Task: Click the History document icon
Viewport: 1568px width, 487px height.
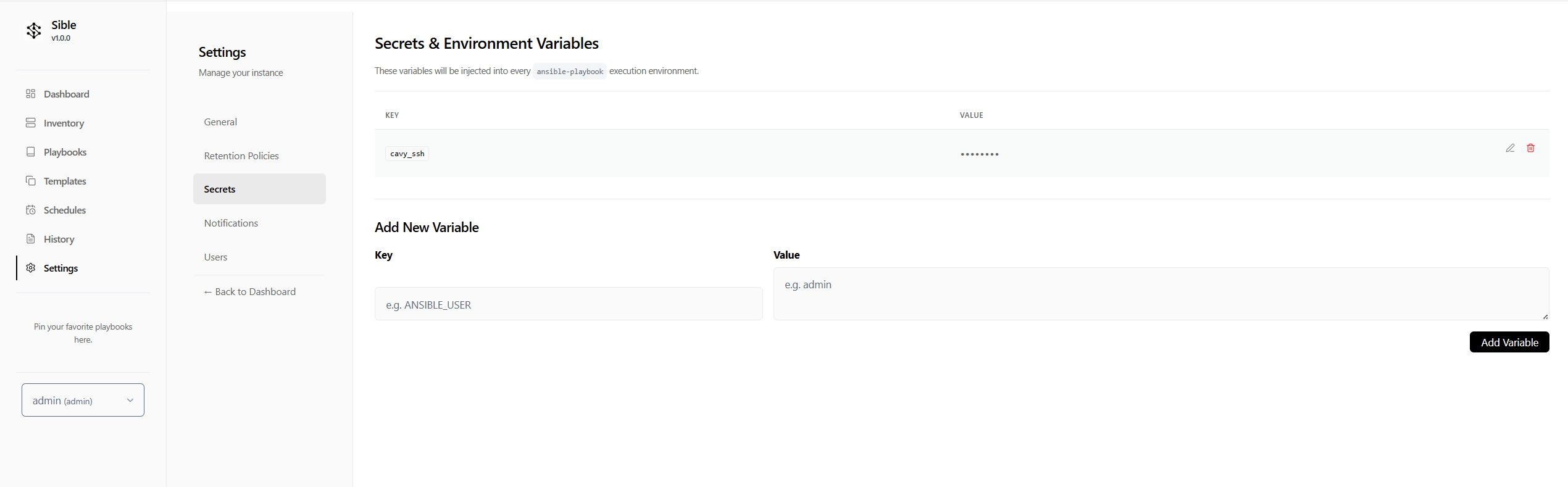Action: pyautogui.click(x=30, y=239)
